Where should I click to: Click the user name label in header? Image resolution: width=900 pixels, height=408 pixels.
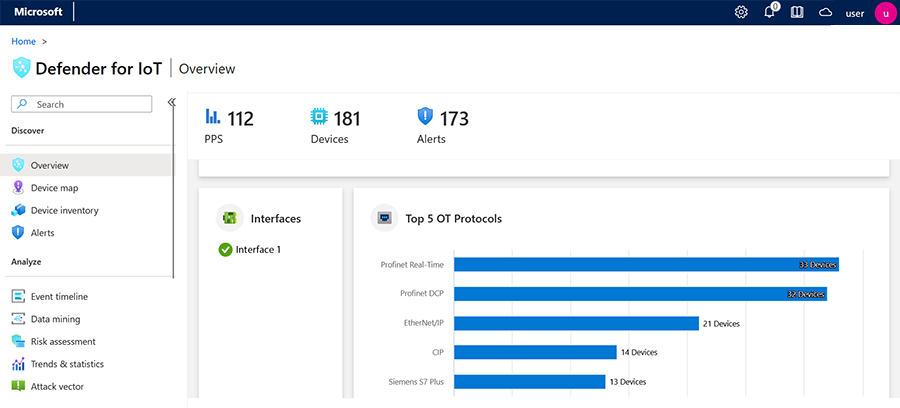click(855, 13)
